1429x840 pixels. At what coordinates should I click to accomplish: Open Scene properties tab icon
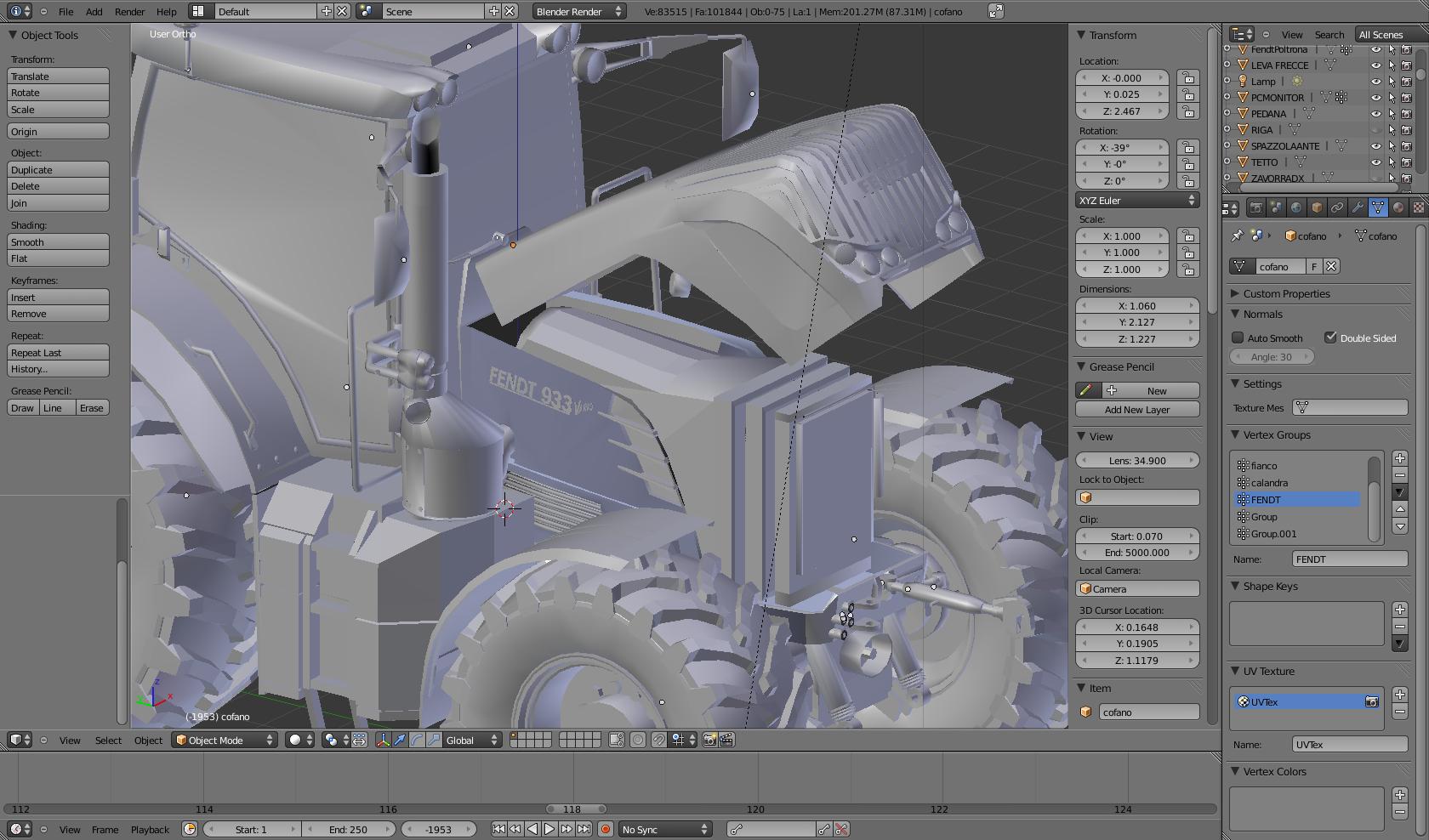click(x=1276, y=207)
